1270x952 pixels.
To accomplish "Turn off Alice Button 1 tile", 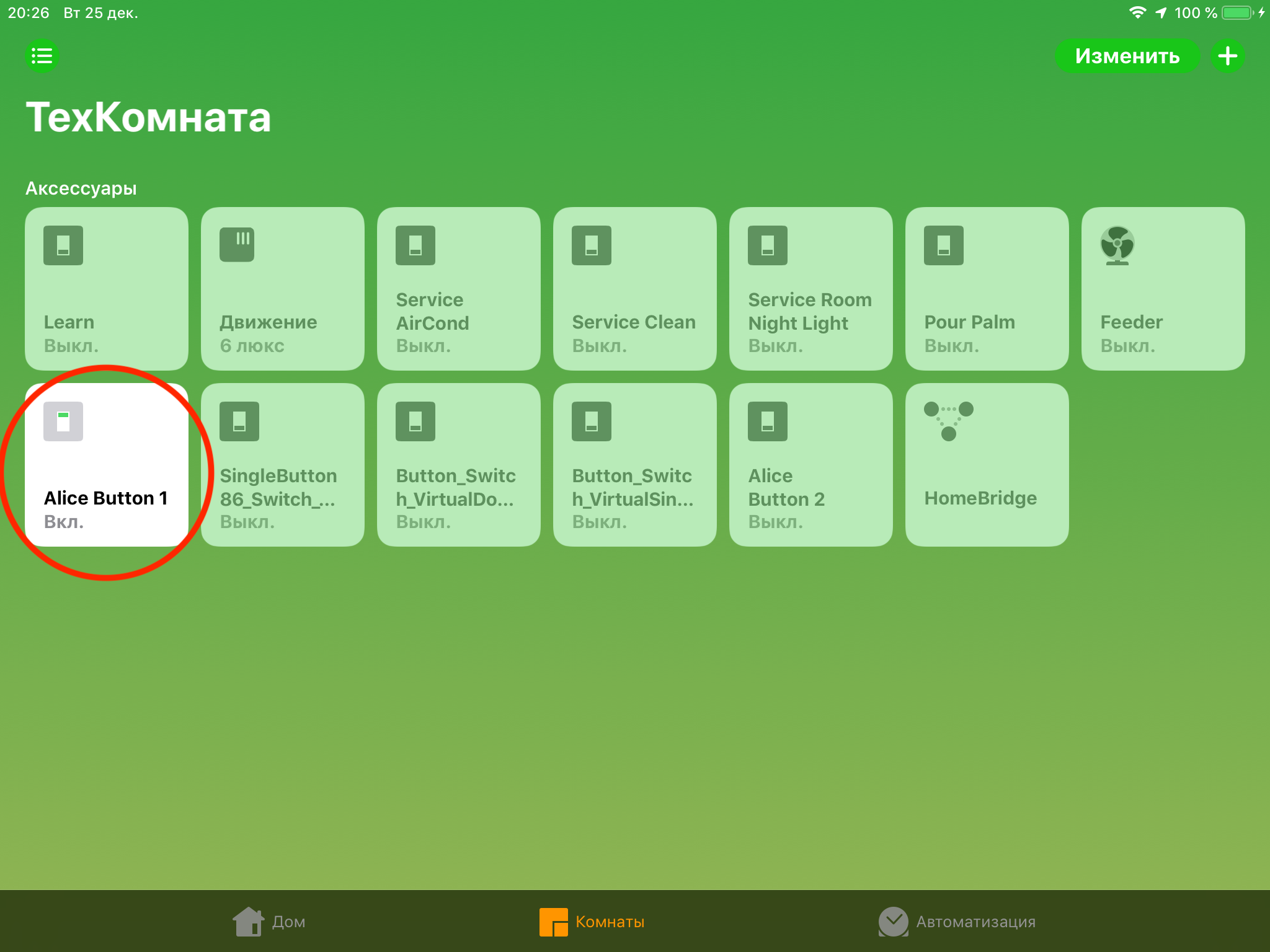I will (x=107, y=465).
